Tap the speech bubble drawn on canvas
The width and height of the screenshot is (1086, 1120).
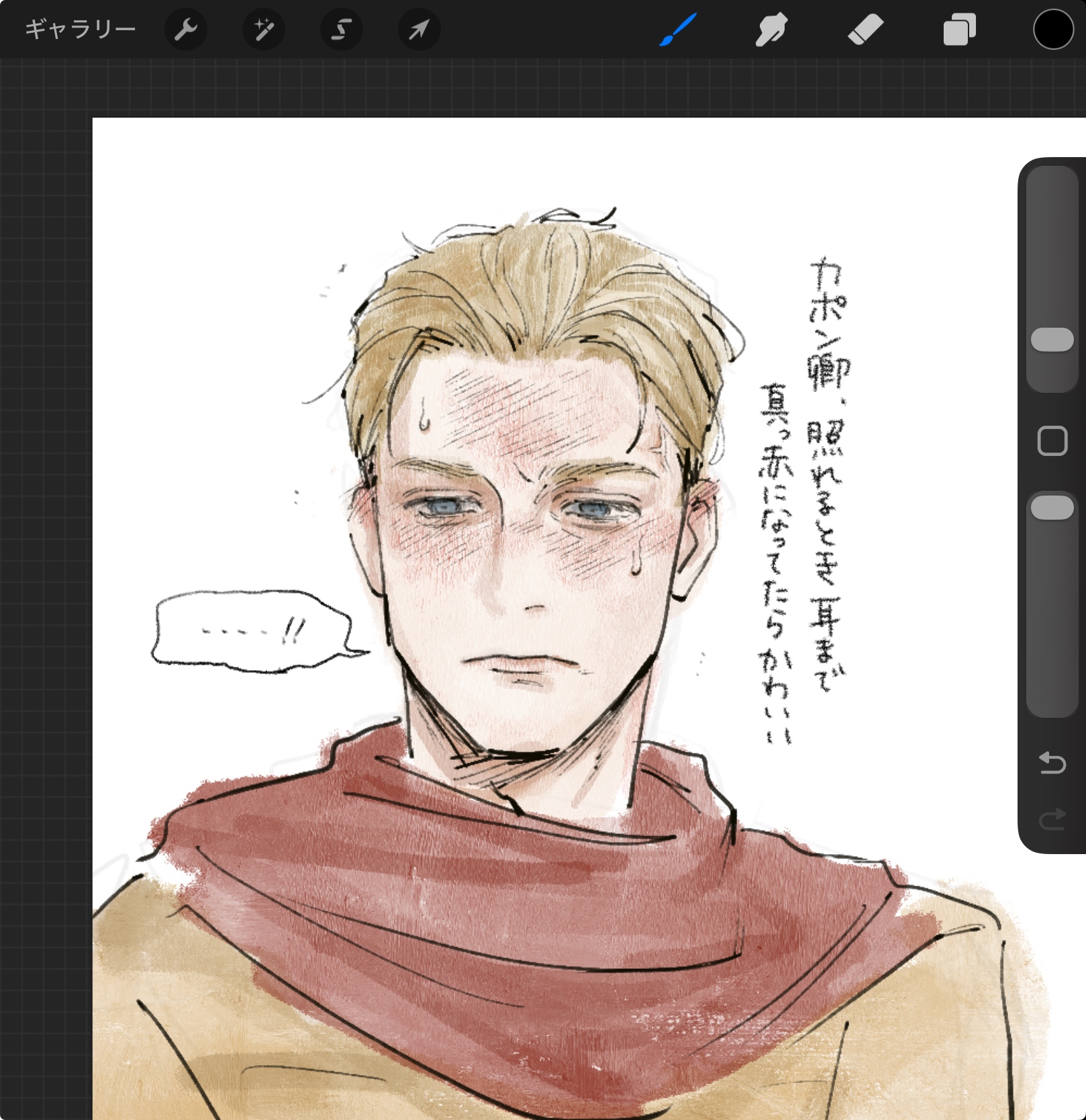[252, 631]
